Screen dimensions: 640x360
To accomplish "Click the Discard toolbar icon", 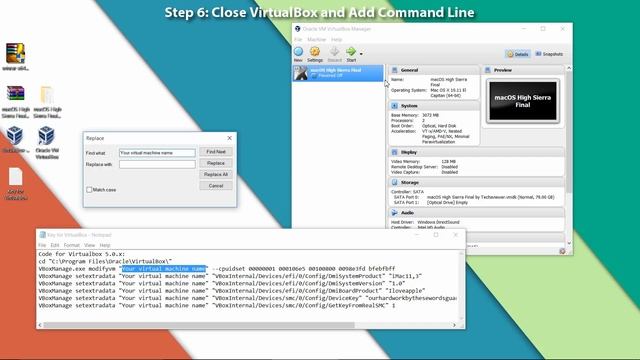I will point(334,51).
